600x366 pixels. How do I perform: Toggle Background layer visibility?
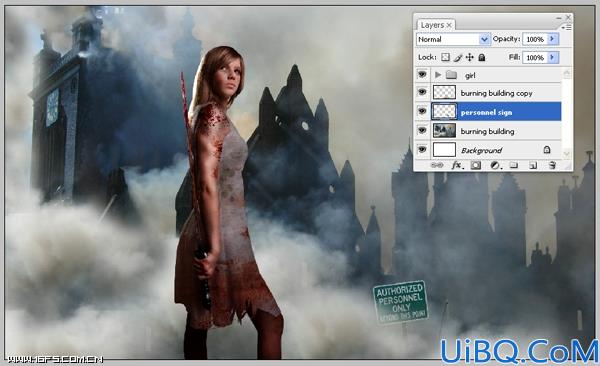point(422,149)
